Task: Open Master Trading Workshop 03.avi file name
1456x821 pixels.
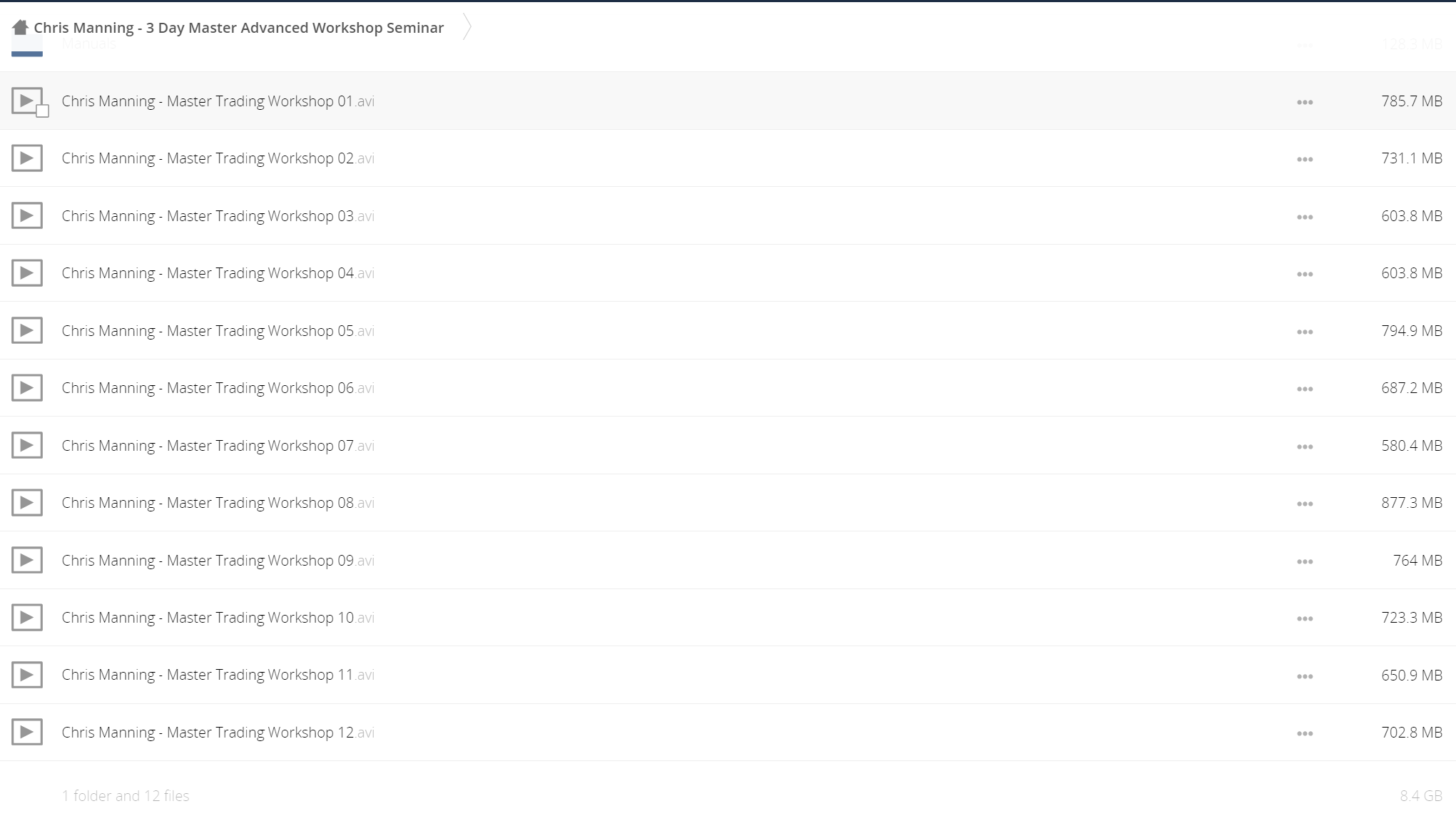Action: (x=218, y=216)
